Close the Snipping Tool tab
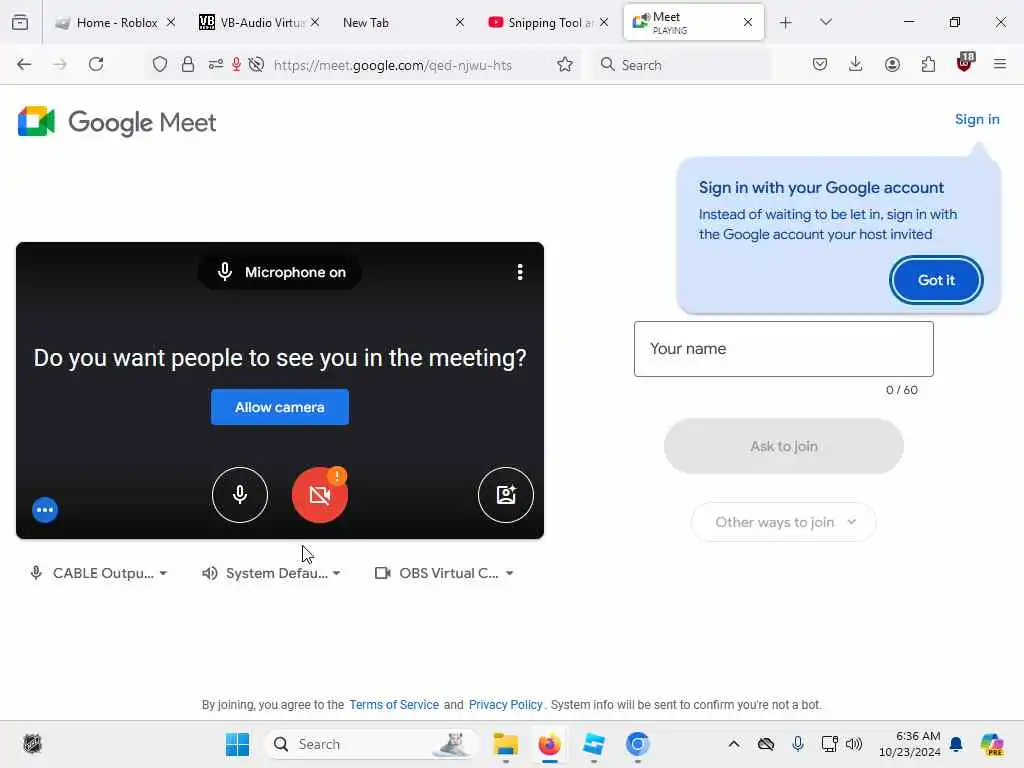This screenshot has width=1024, height=768. (604, 22)
